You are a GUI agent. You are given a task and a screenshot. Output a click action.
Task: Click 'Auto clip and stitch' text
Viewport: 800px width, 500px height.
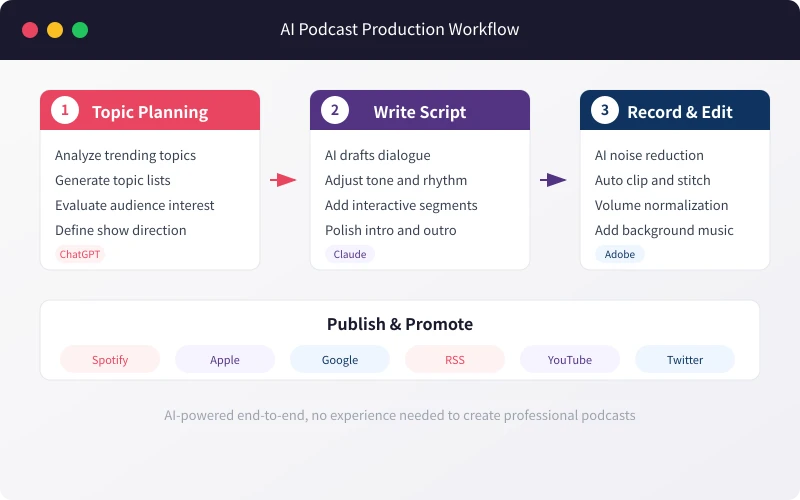pos(653,180)
